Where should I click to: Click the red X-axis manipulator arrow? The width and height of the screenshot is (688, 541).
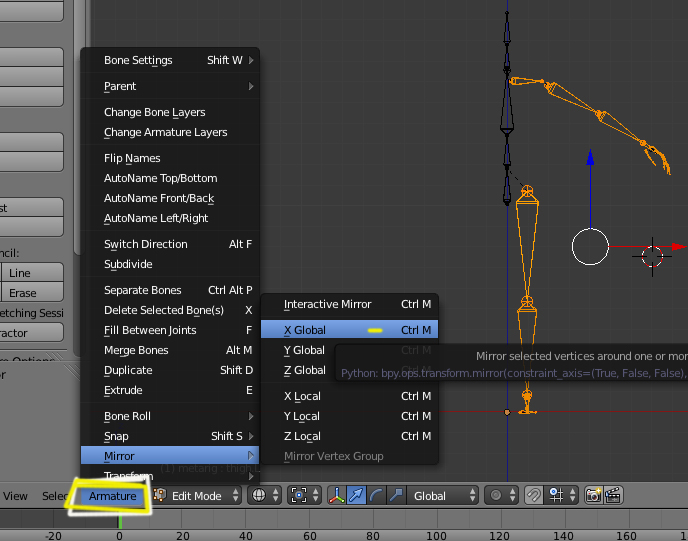(679, 247)
